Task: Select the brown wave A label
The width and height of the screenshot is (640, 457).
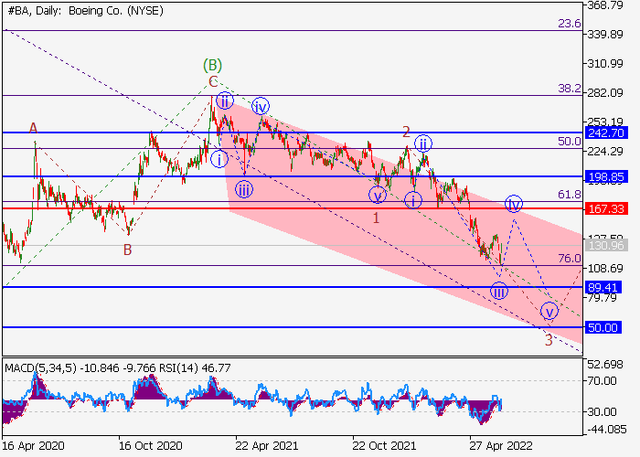Action: (33, 129)
